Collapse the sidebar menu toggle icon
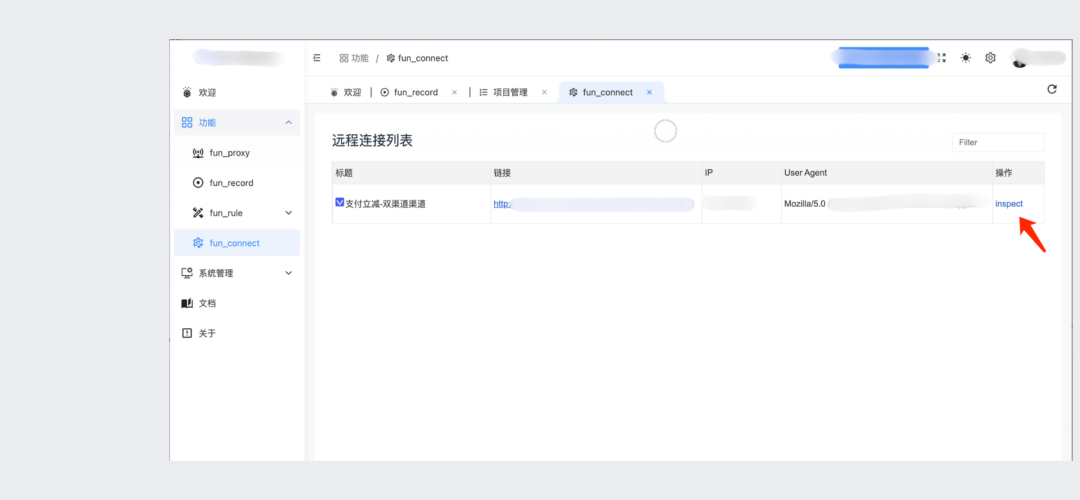 317,58
